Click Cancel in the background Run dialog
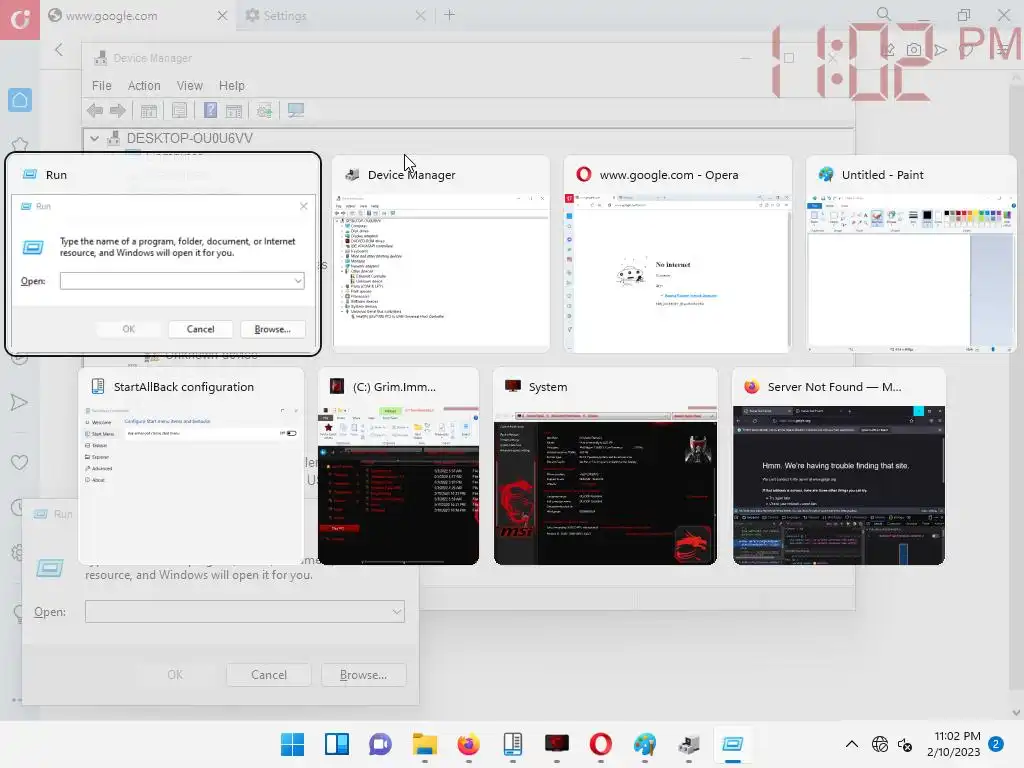 tap(268, 675)
